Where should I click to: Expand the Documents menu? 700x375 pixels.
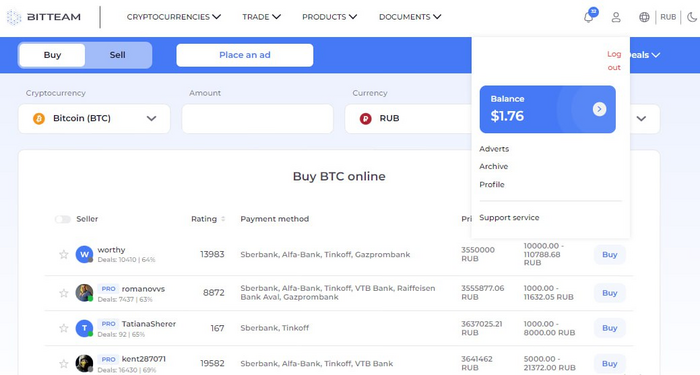410,17
